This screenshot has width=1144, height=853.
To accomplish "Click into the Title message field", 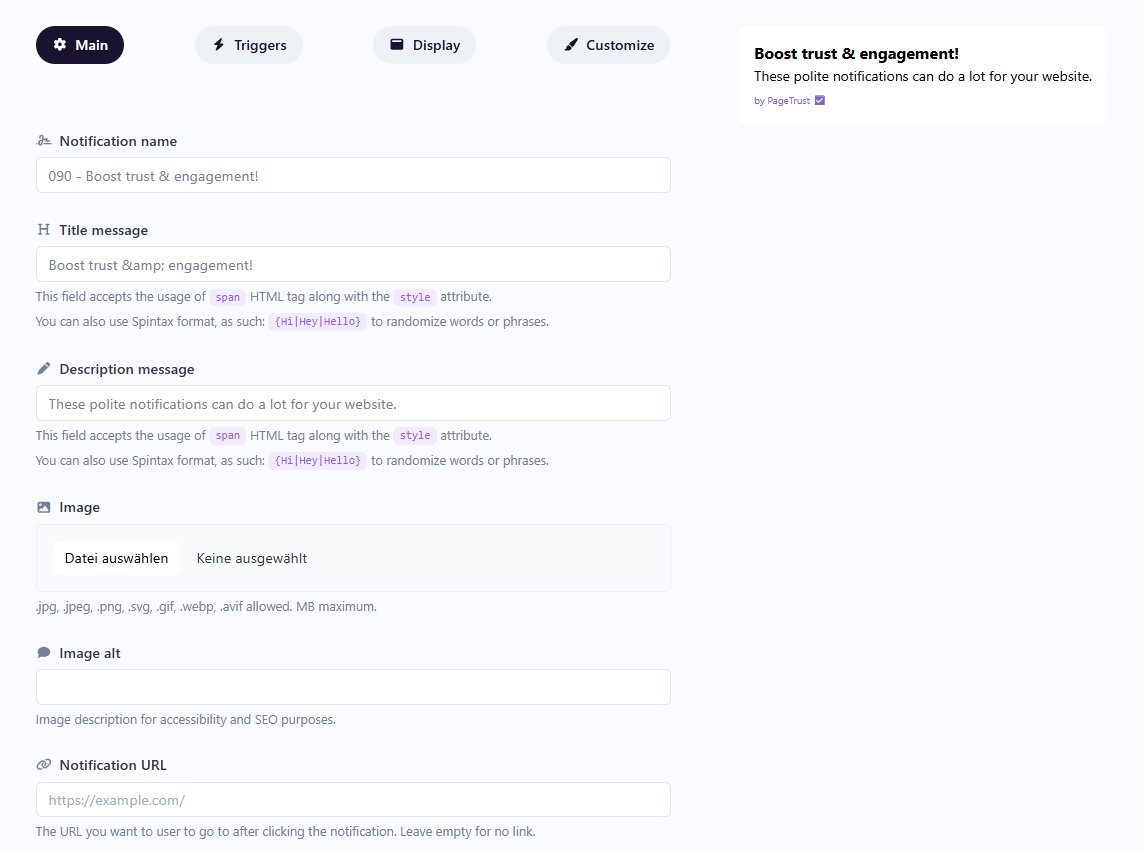I will 353,264.
